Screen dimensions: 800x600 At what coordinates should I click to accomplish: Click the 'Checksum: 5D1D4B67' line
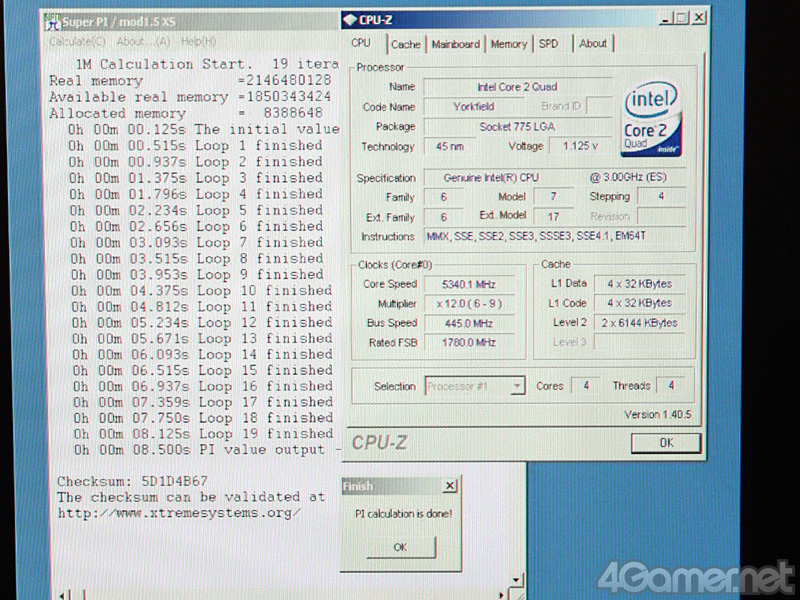pyautogui.click(x=133, y=481)
